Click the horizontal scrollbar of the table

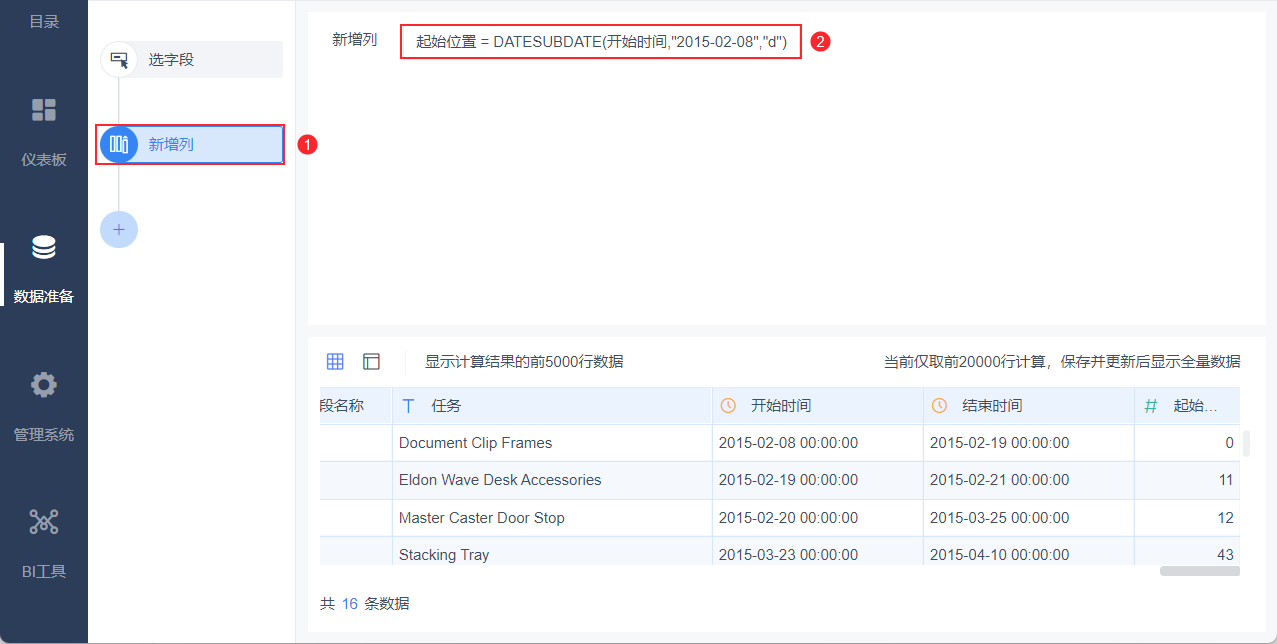coord(1200,571)
